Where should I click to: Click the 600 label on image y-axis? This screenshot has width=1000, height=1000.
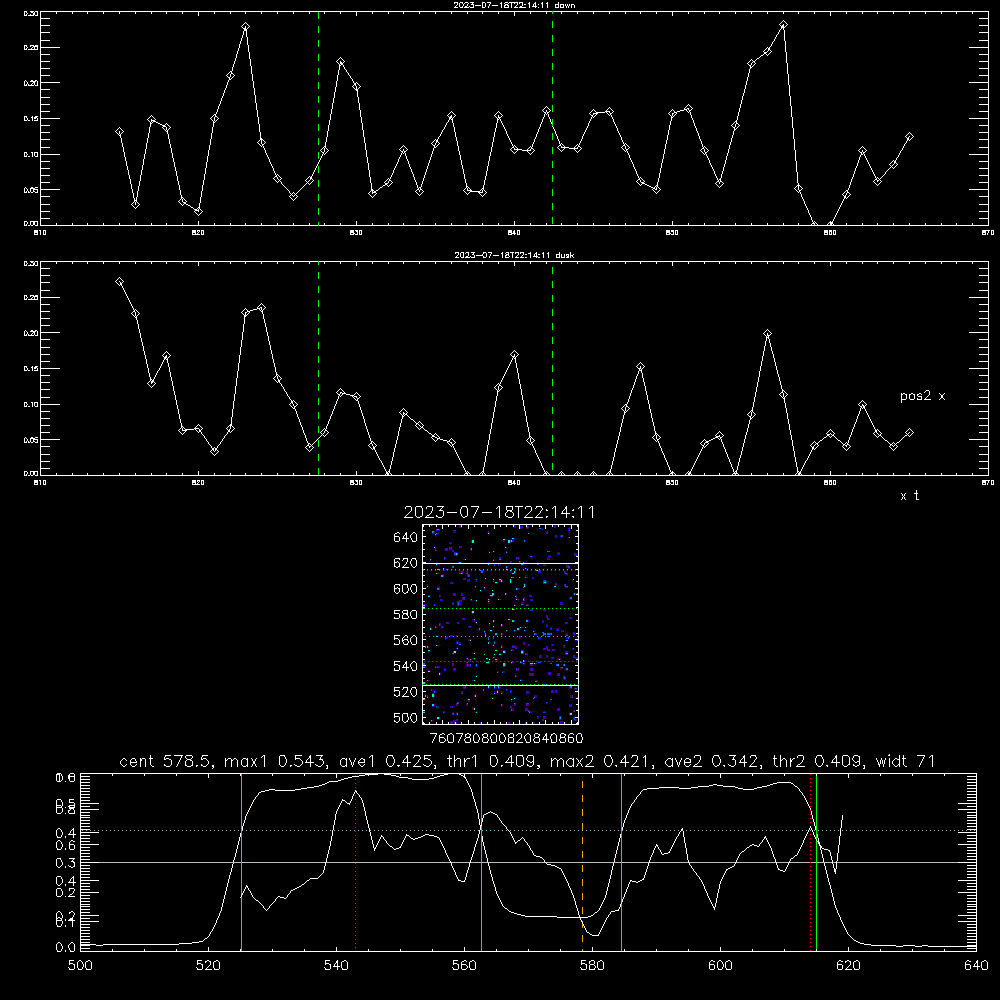click(x=405, y=589)
